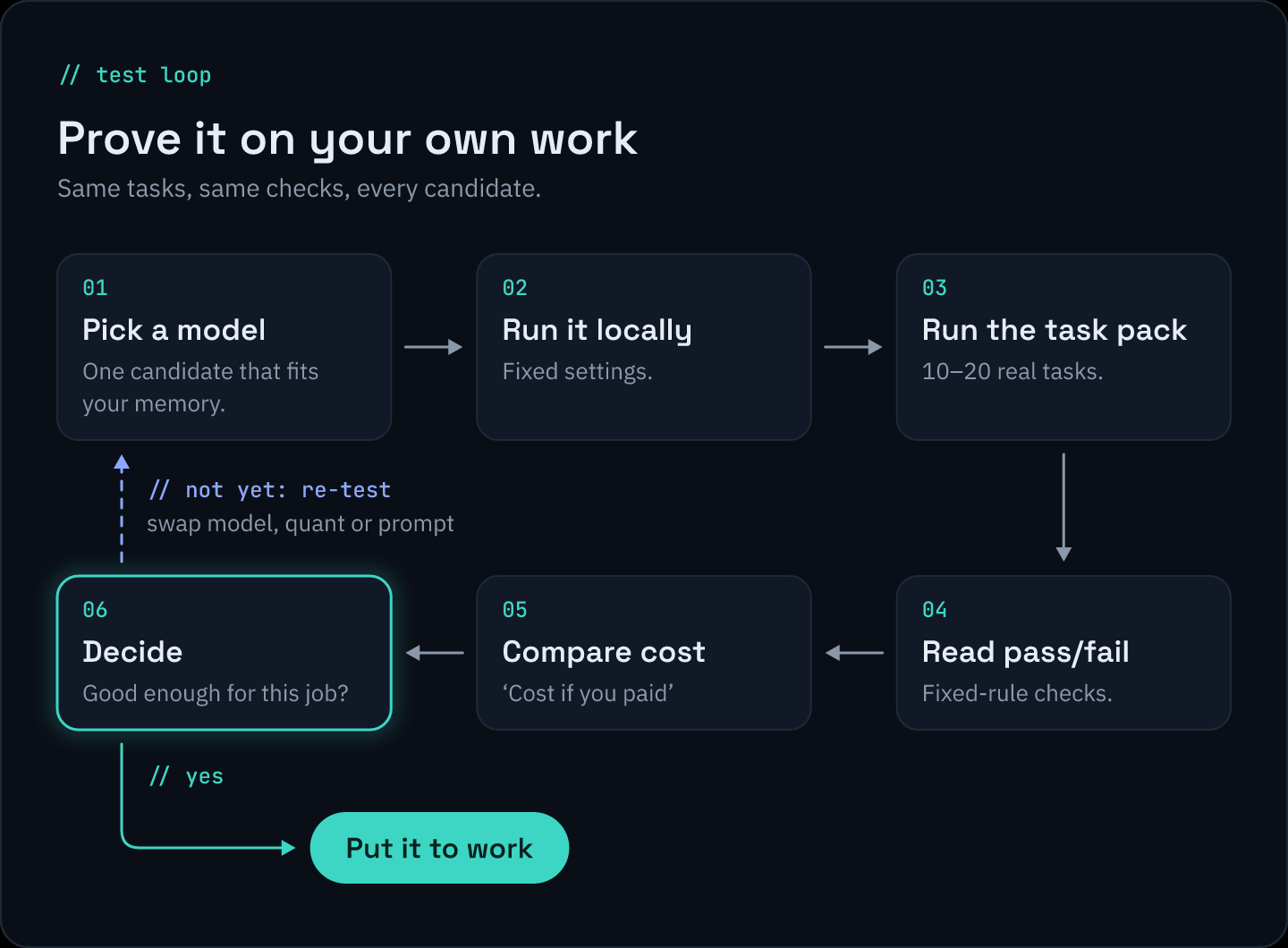
Task: Select the "Run it locally" step title
Action: click(597, 330)
